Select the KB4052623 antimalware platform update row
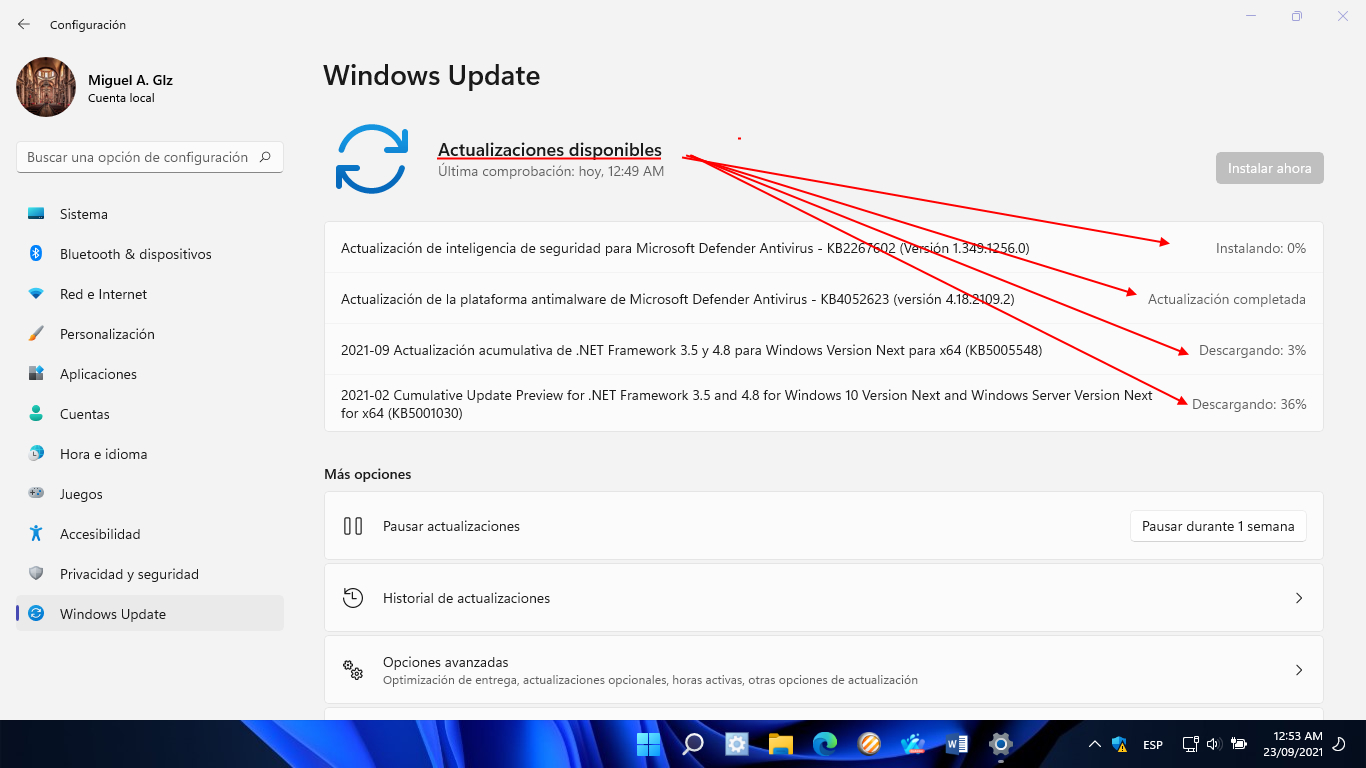 (x=824, y=299)
